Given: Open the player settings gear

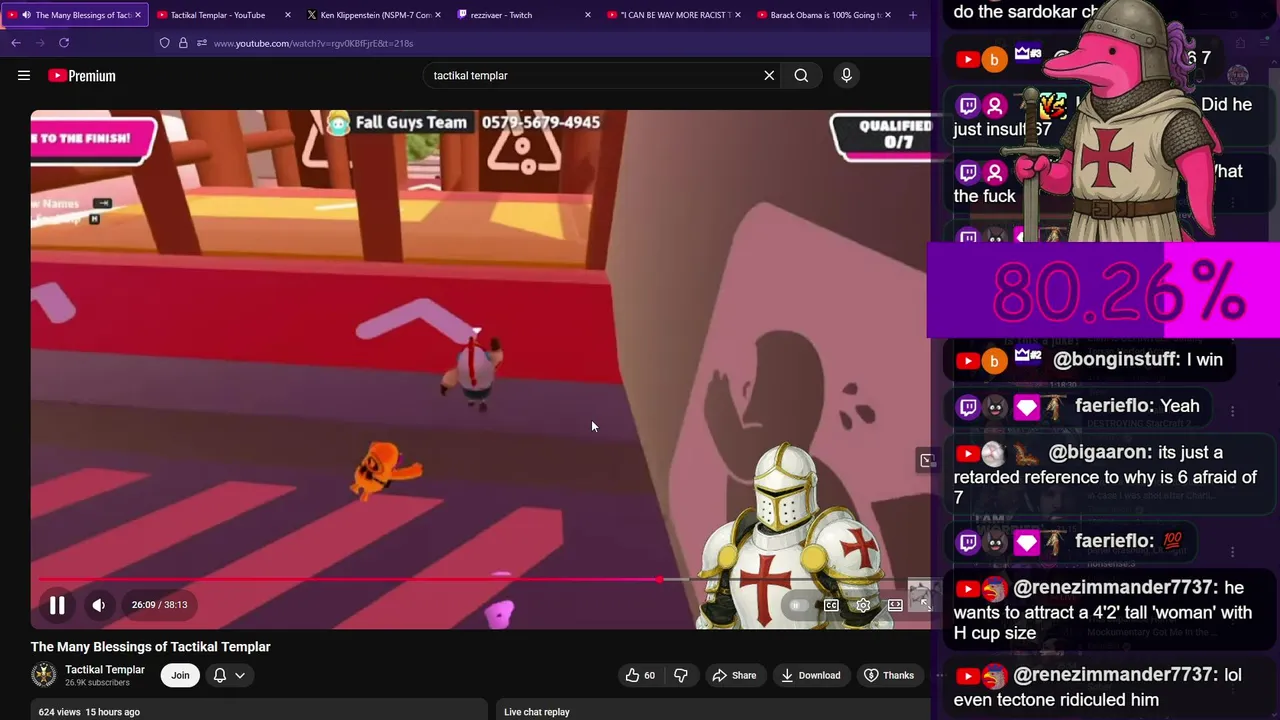Looking at the screenshot, I should pos(863,605).
